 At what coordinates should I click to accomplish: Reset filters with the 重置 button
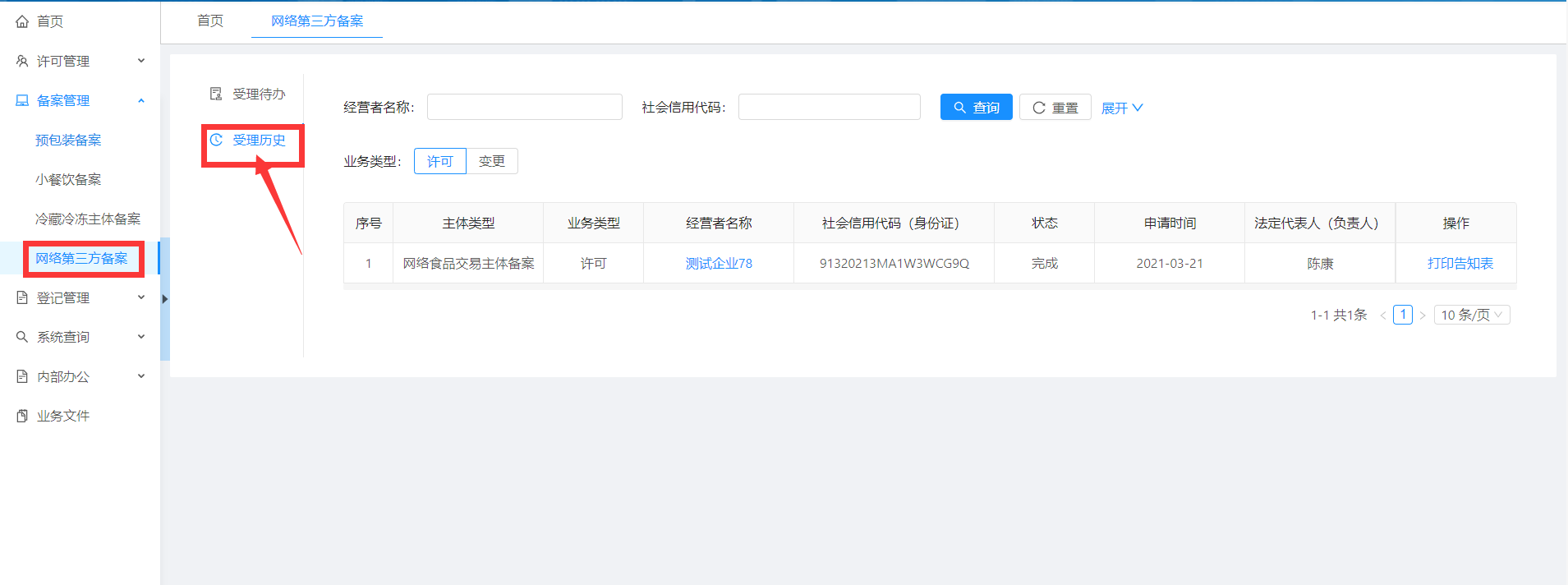point(1055,108)
